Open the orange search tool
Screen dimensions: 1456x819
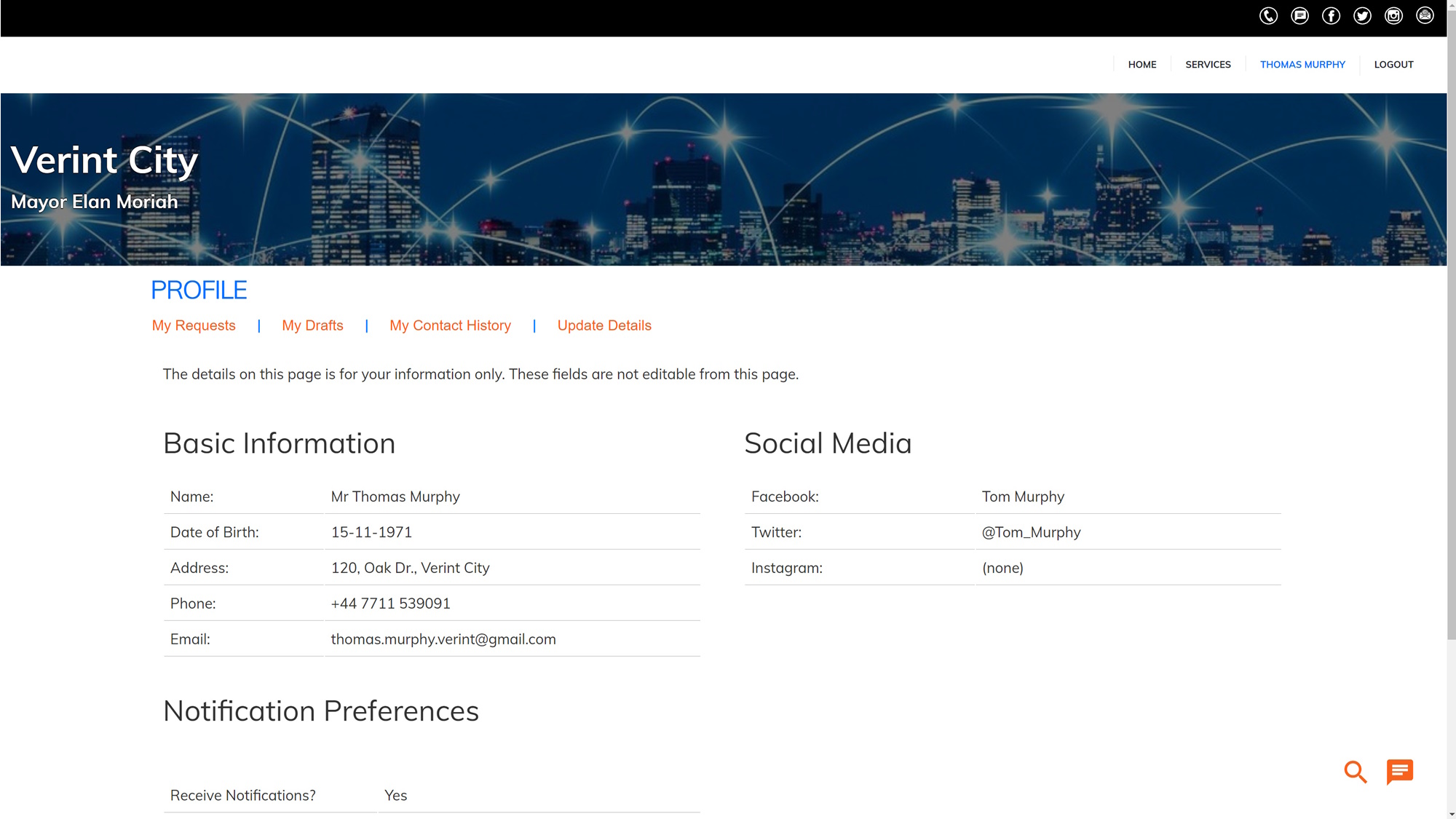click(x=1355, y=772)
